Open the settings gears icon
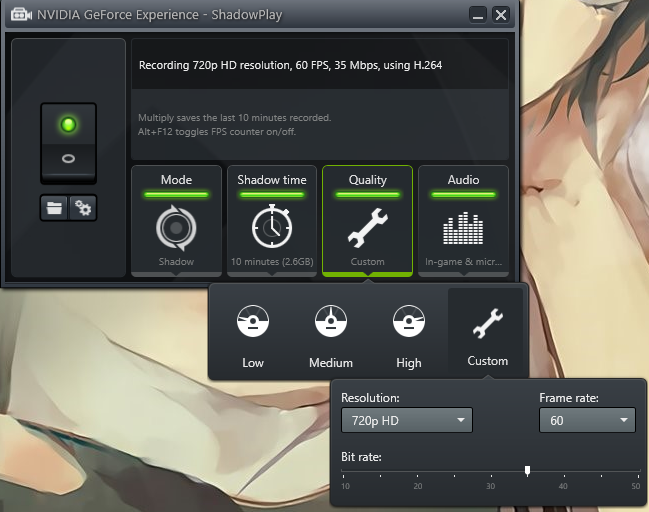 click(x=83, y=207)
